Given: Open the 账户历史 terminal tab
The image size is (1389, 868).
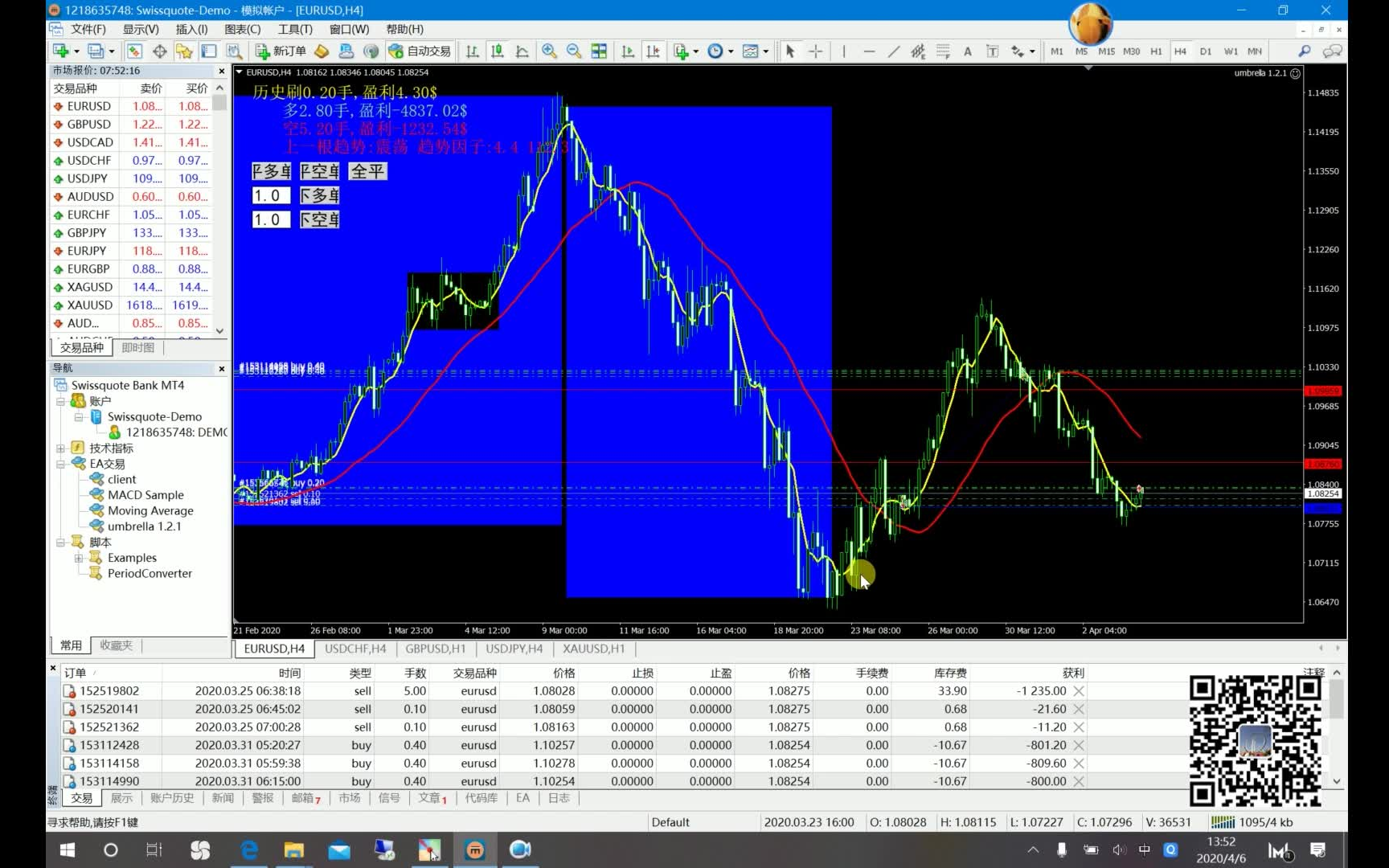Looking at the screenshot, I should point(172,798).
